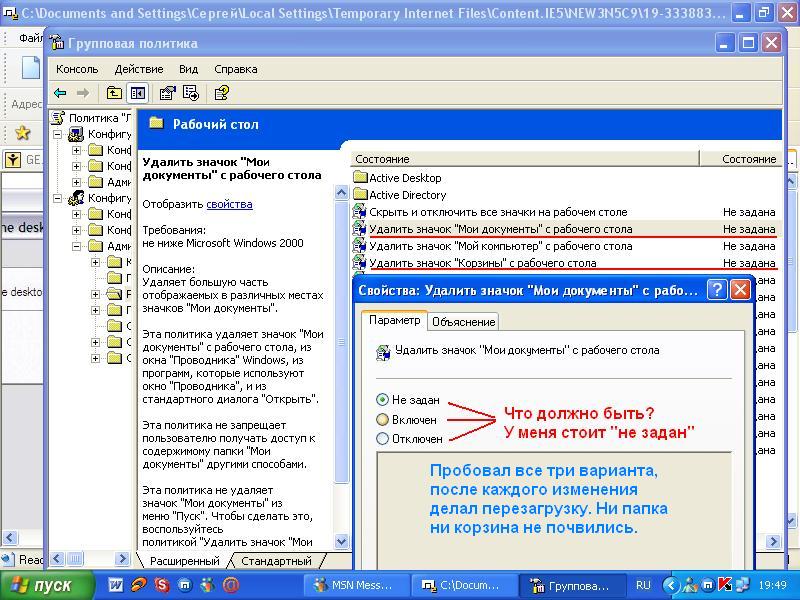Click the star favorites icon in background window
The height and width of the screenshot is (600, 800).
coord(22,133)
